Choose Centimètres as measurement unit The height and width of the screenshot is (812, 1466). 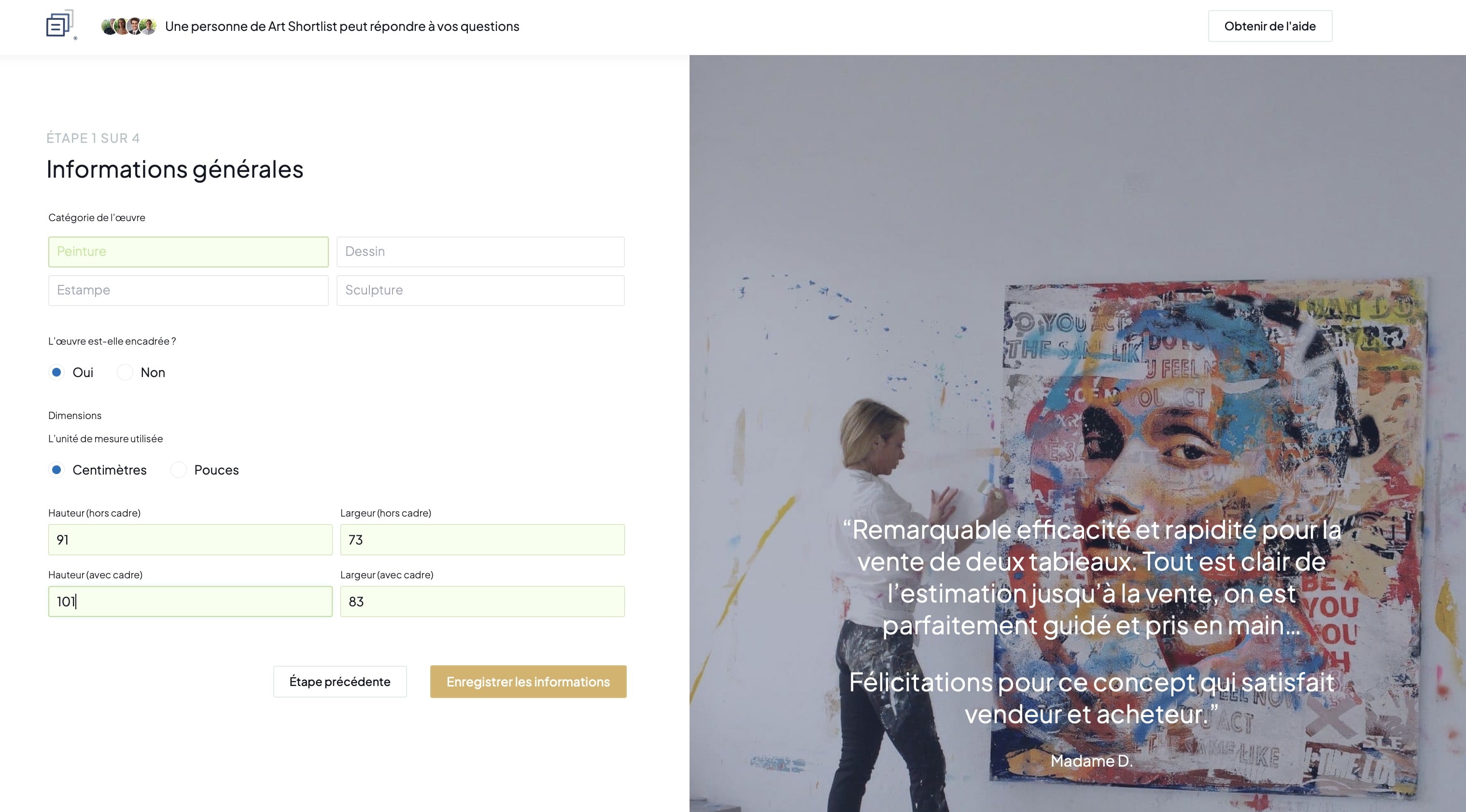(56, 470)
